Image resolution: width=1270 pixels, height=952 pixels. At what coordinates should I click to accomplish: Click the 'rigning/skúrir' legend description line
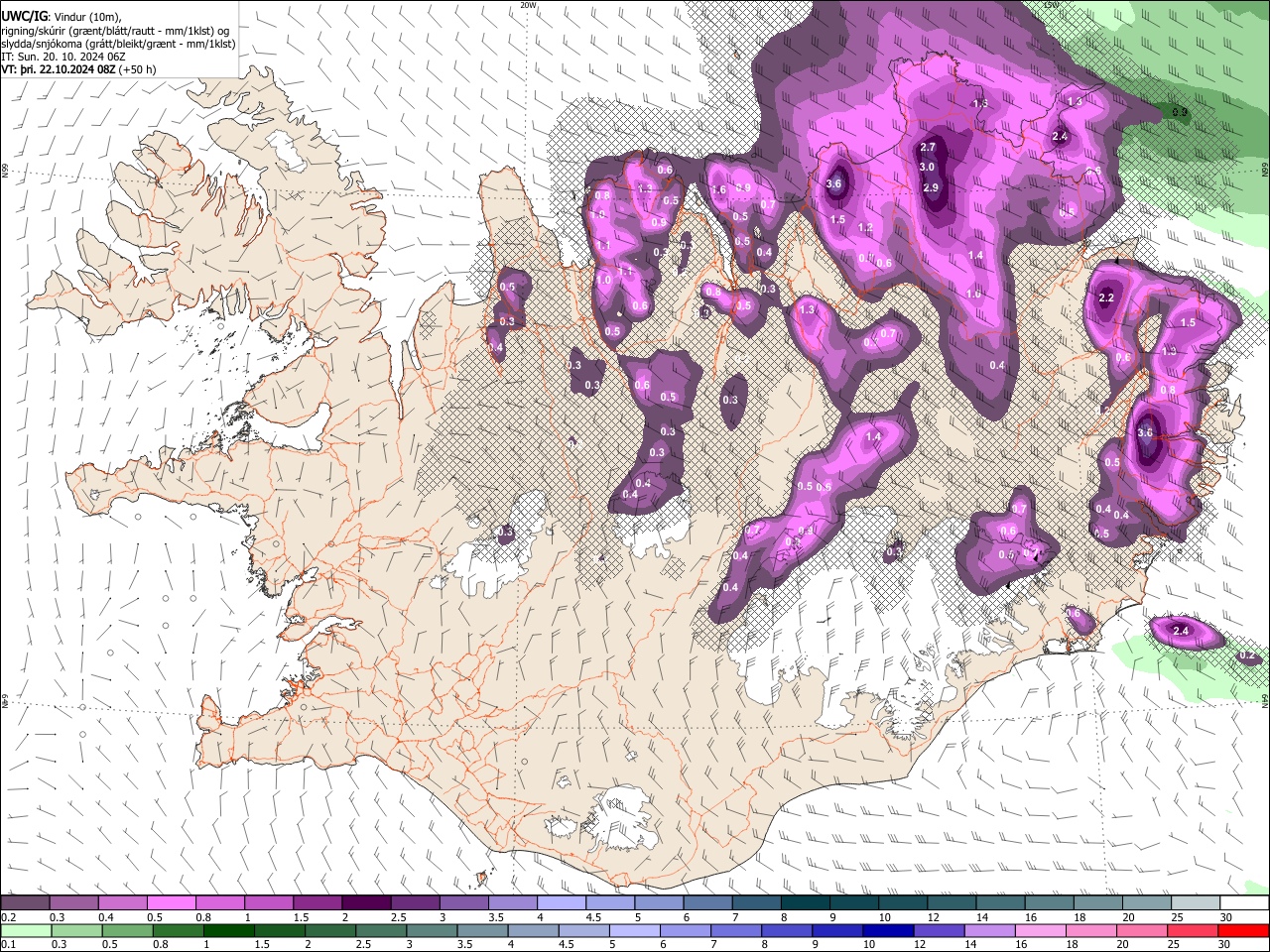pyautogui.click(x=114, y=31)
